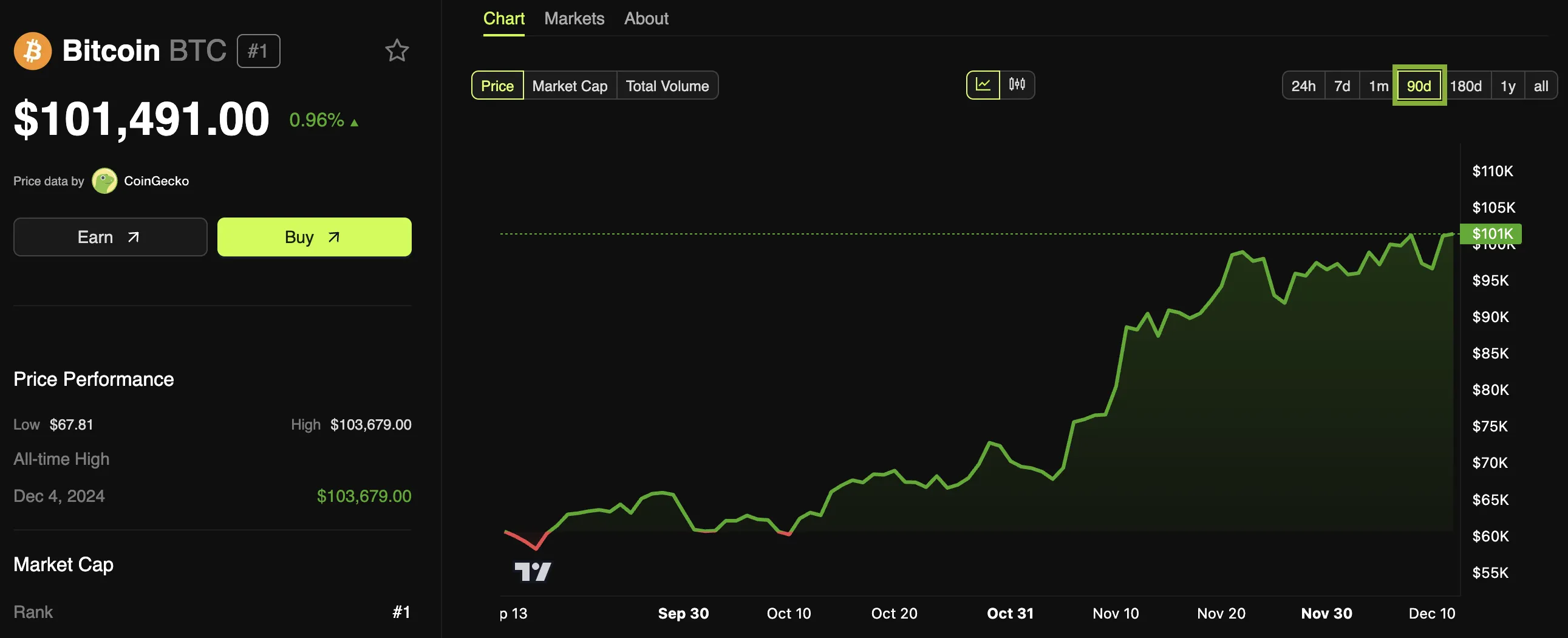This screenshot has height=638, width=1568.
Task: Switch to candlestick chart view icon
Action: [1017, 84]
